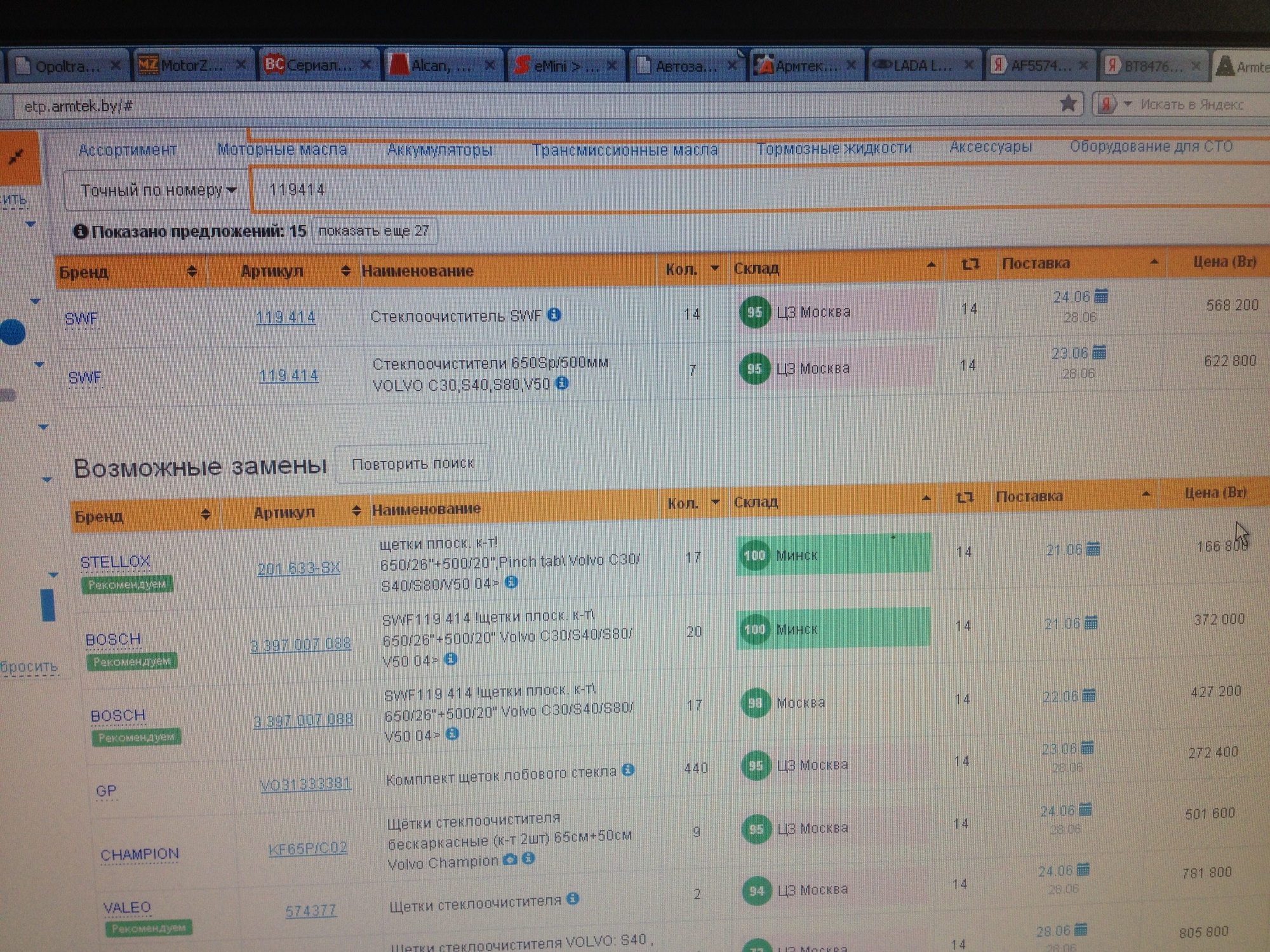Click the CHAMPION brand link
1270x952 pixels.
pos(140,854)
